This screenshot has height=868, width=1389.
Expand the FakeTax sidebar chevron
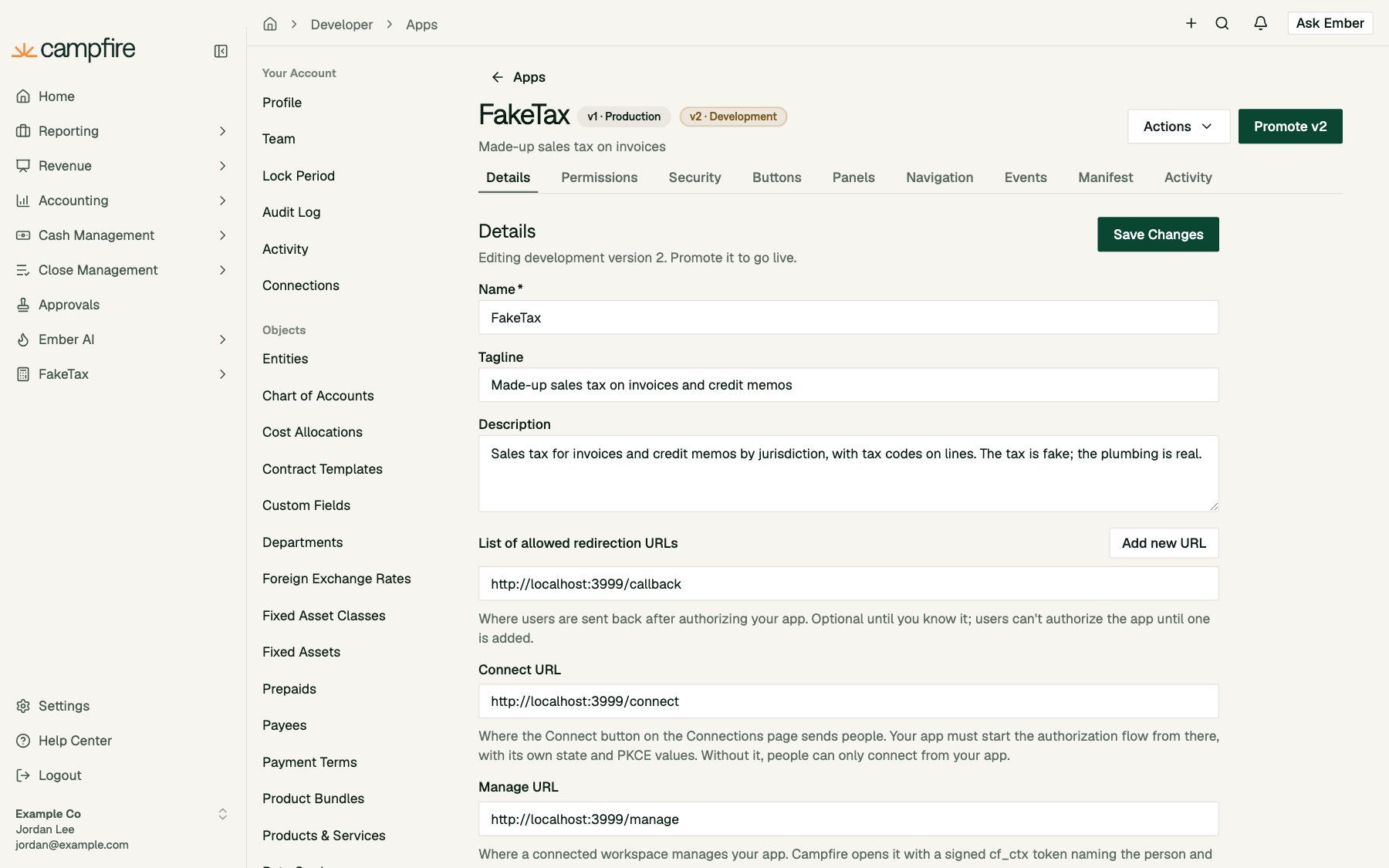click(x=222, y=374)
